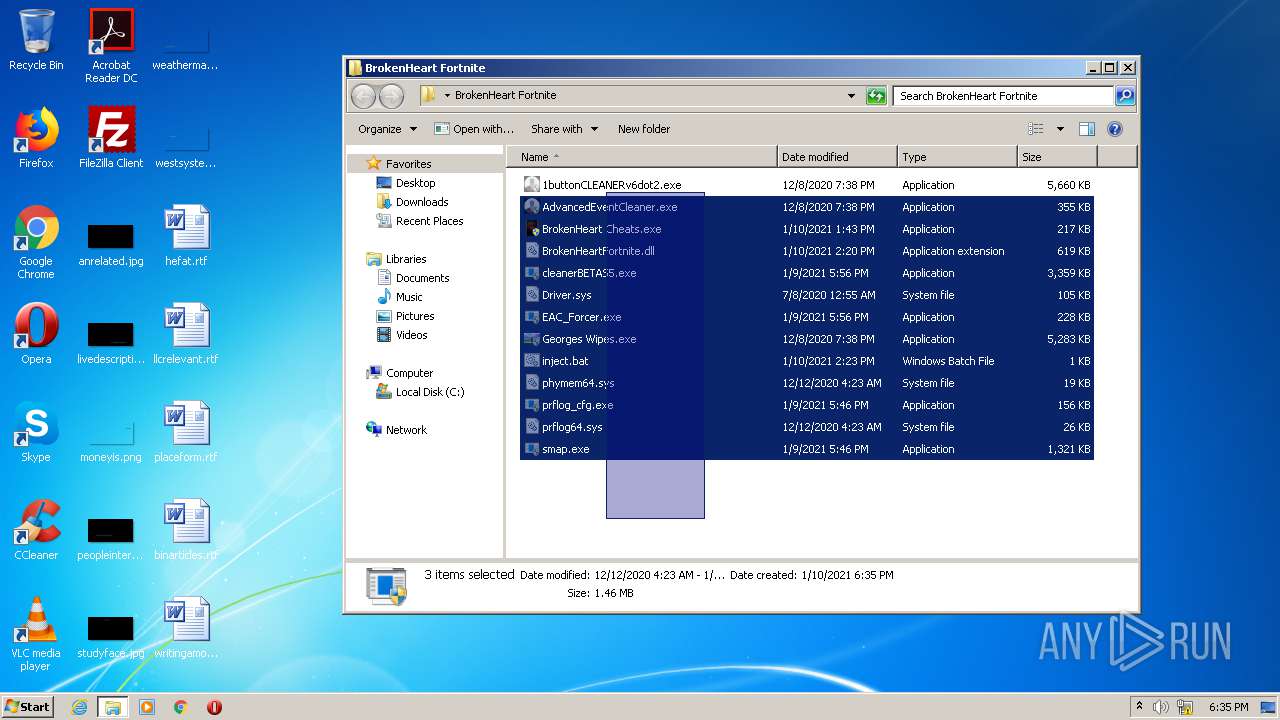Open Downloads in navigation pane

(412, 202)
